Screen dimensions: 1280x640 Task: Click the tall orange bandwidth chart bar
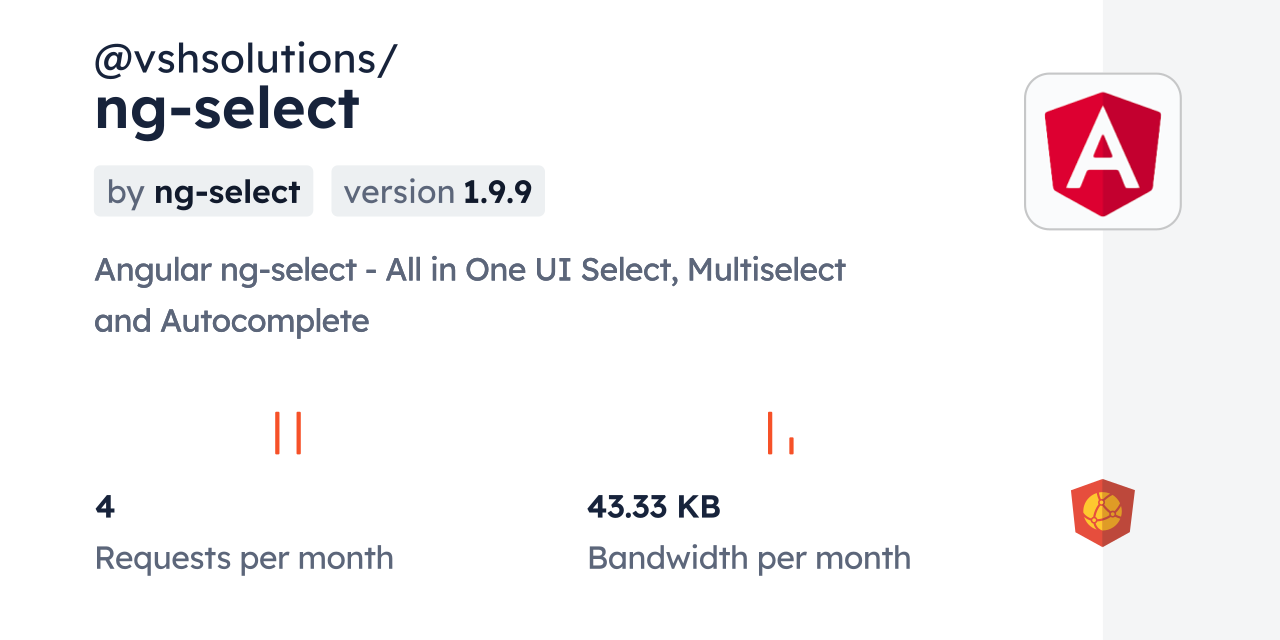point(770,433)
